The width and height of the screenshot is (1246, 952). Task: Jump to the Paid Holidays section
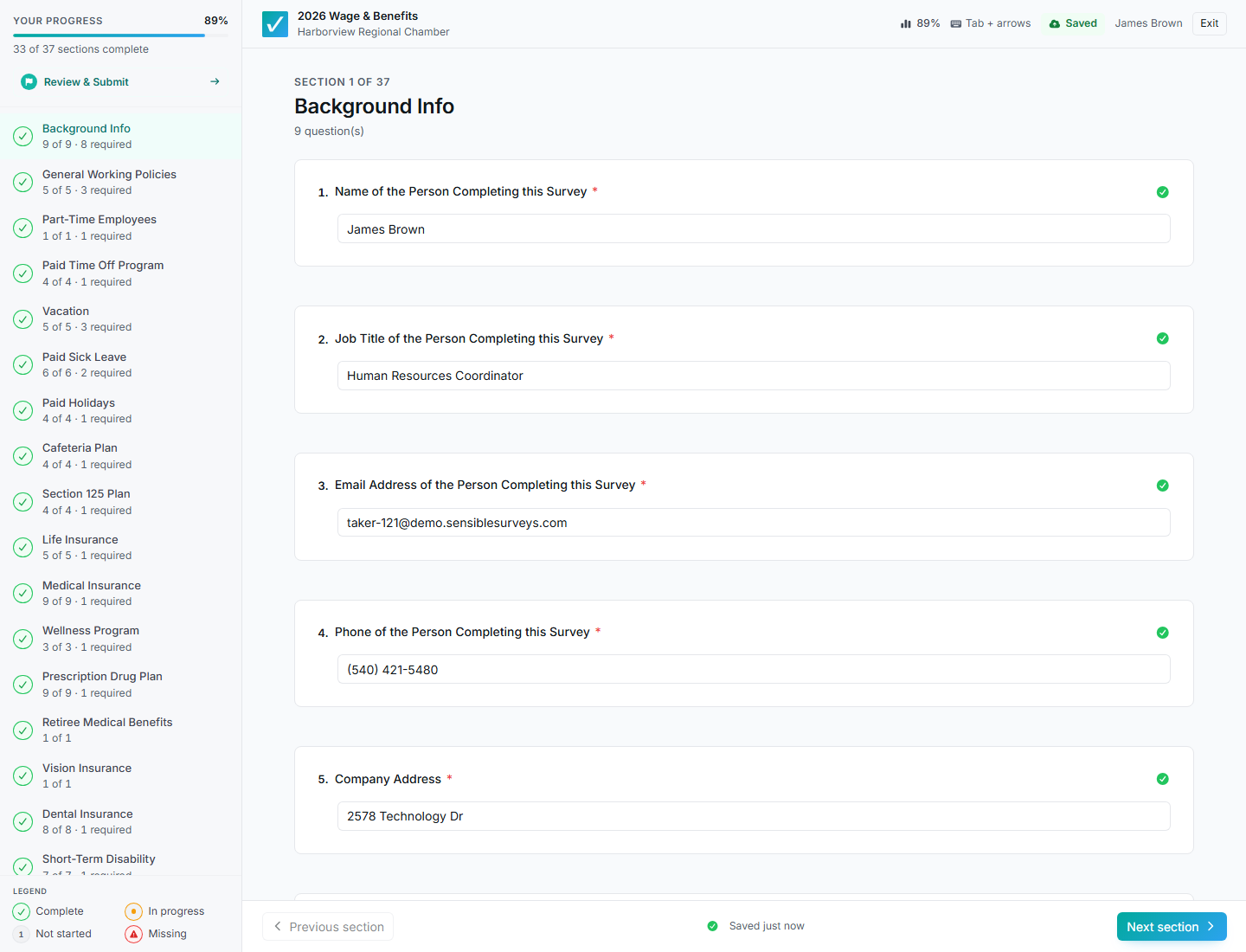point(120,410)
